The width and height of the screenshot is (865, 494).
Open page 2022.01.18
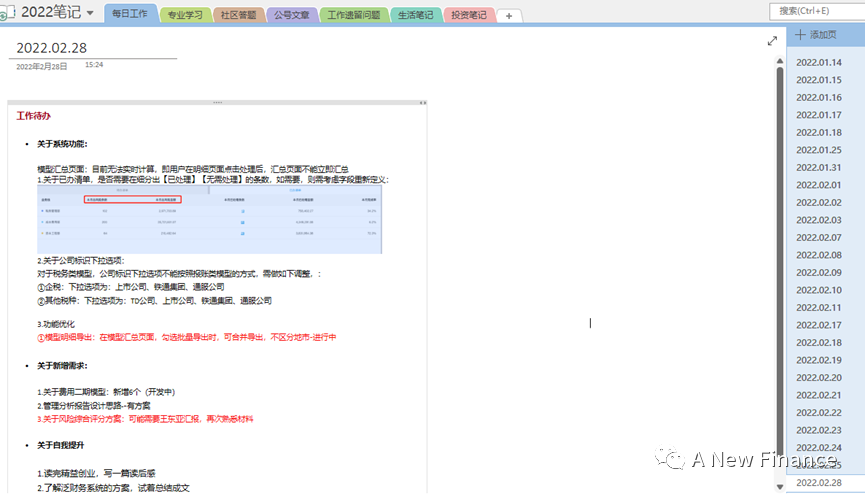pyautogui.click(x=819, y=132)
